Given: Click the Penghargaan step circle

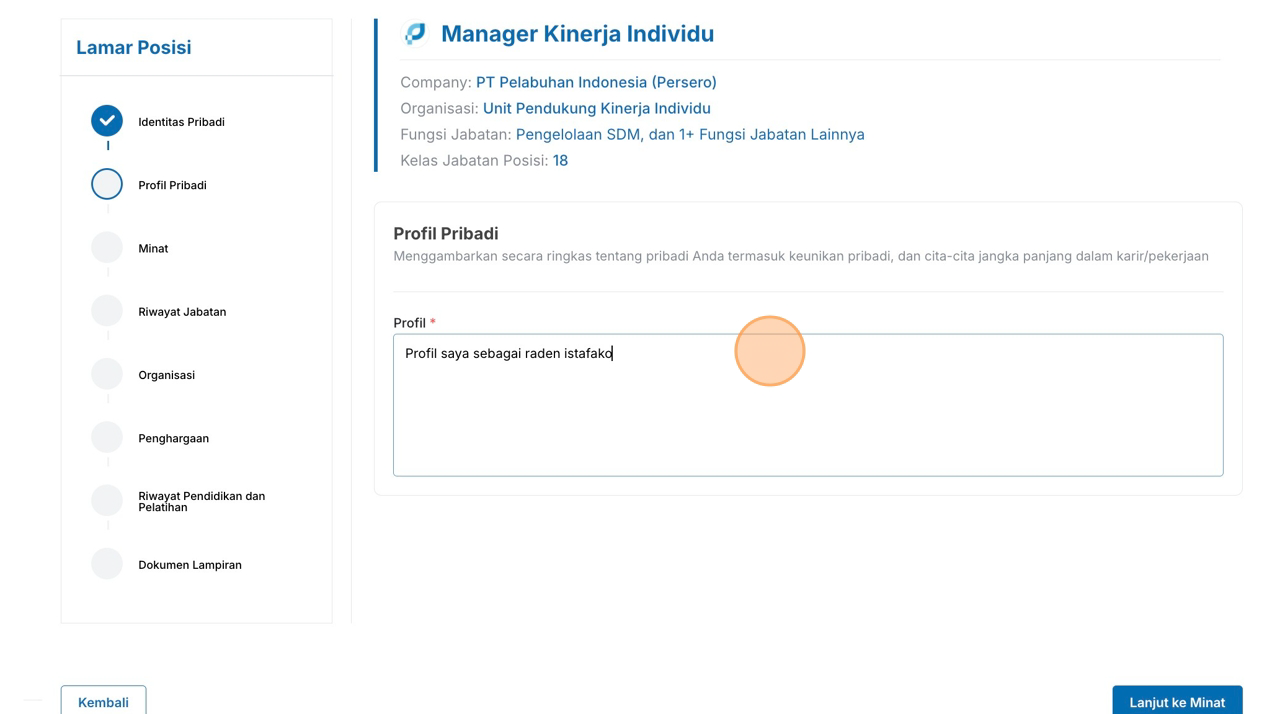Looking at the screenshot, I should (107, 437).
